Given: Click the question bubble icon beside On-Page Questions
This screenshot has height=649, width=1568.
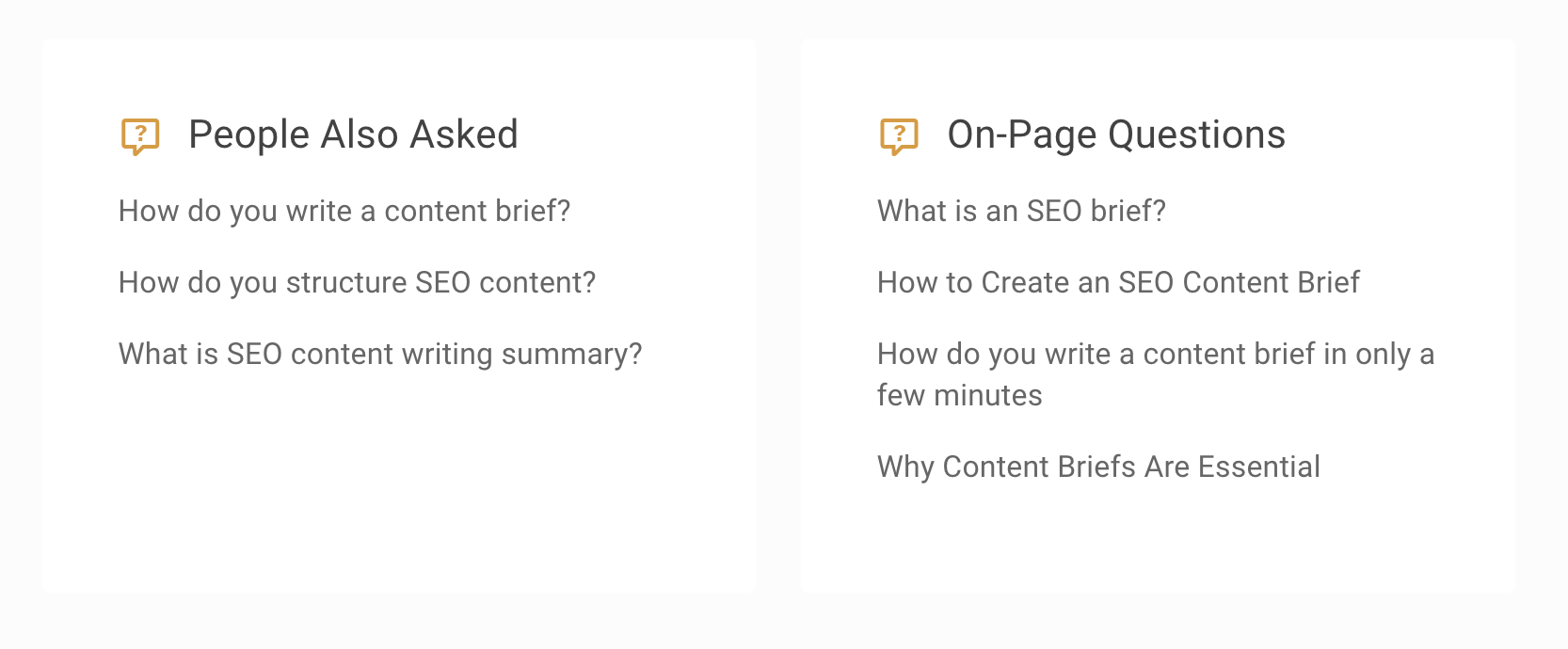Looking at the screenshot, I should pos(897,135).
